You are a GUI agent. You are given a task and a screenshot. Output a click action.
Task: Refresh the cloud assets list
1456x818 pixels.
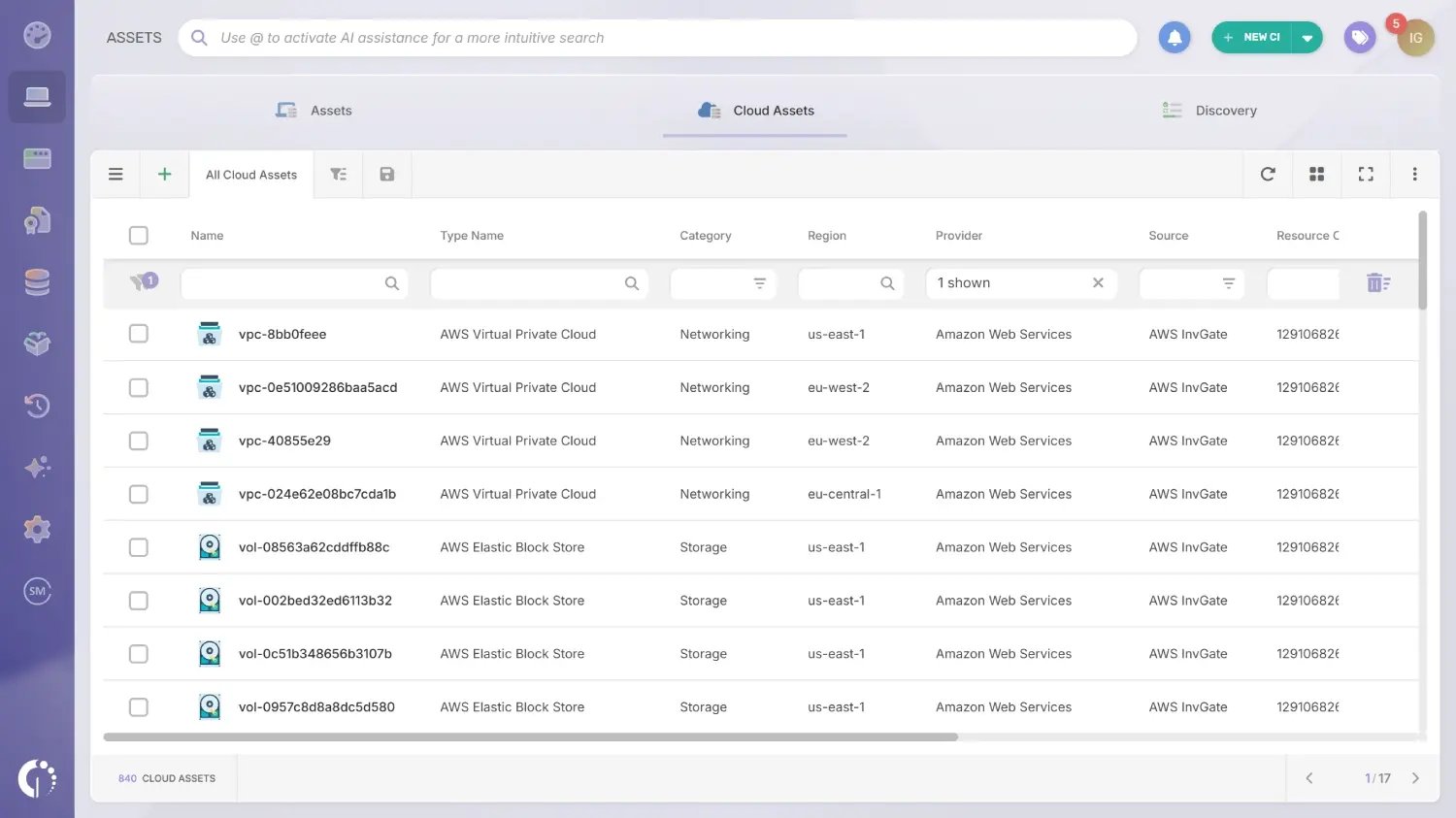(x=1268, y=174)
